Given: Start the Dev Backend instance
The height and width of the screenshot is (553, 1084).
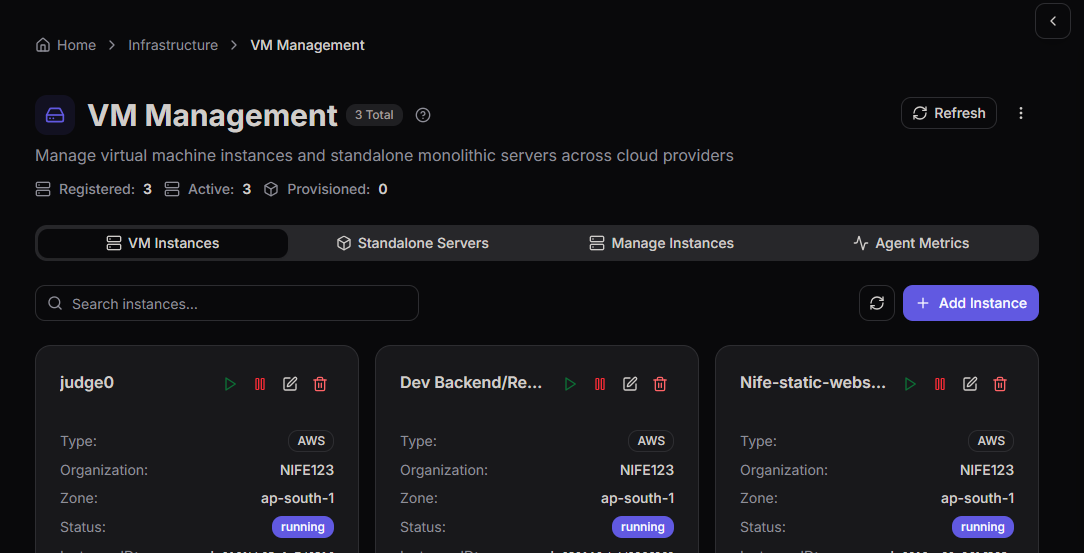Looking at the screenshot, I should [x=570, y=384].
